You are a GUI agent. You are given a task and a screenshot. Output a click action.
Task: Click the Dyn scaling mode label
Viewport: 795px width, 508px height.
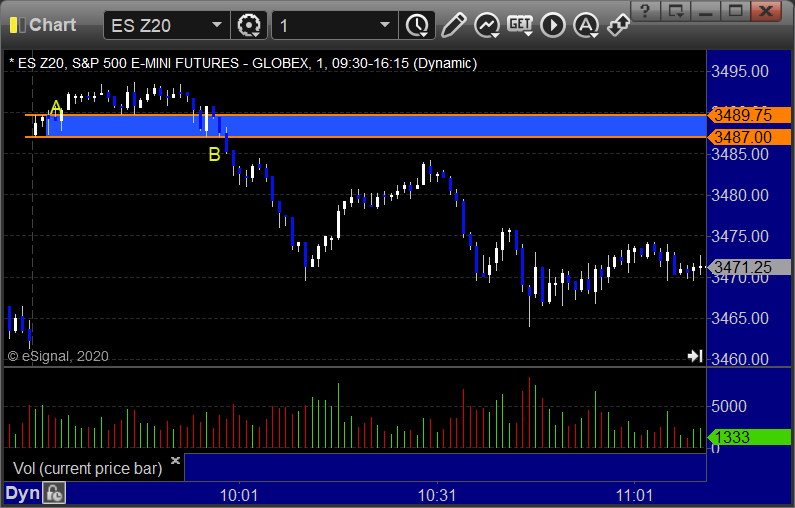[22, 493]
